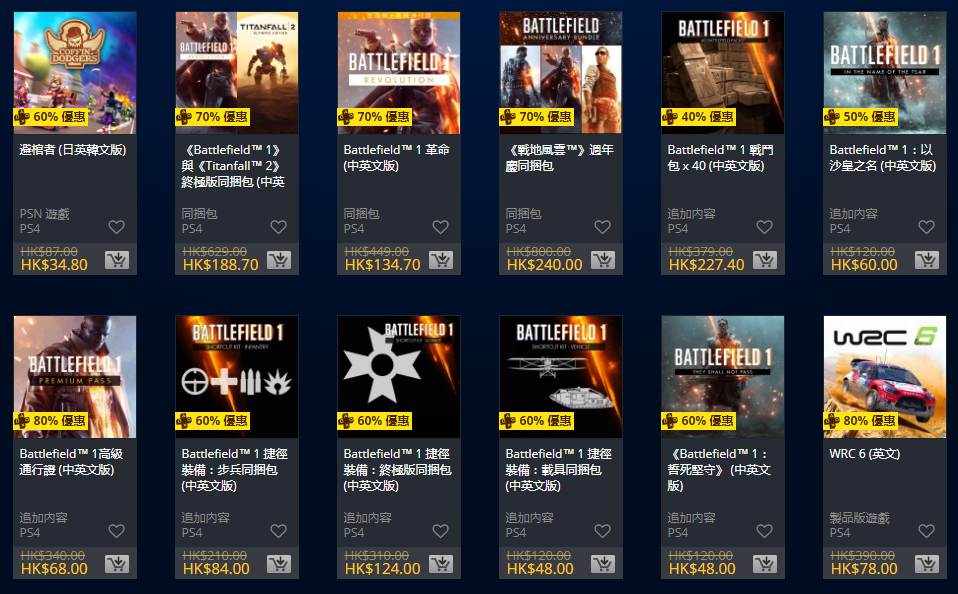
Task: Open WRC 6 game cover thumbnail
Action: (885, 376)
